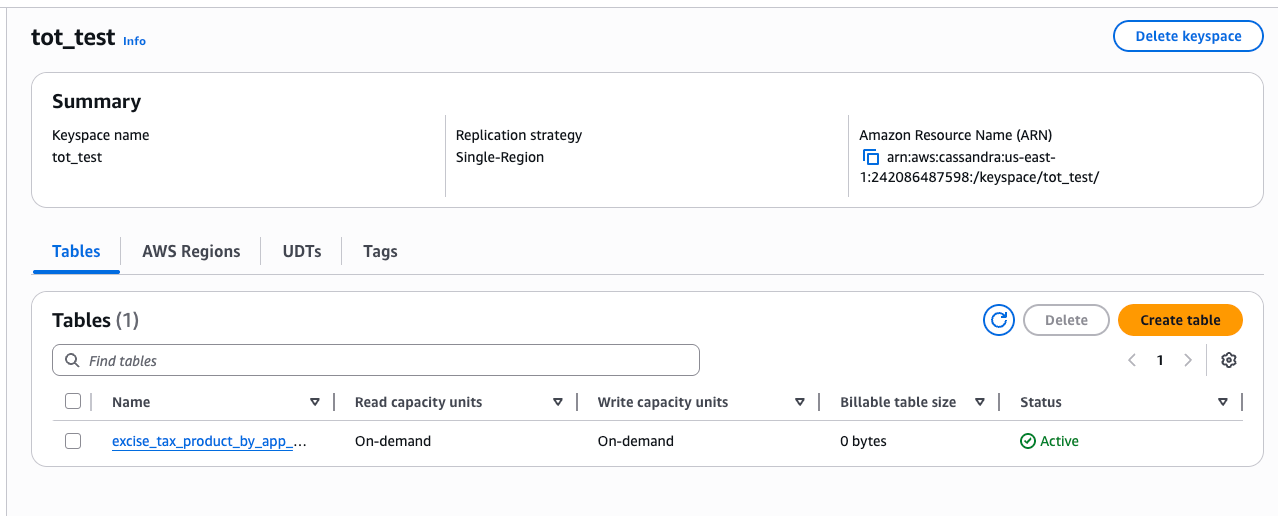This screenshot has height=516, width=1278.
Task: Copy the keyspace ARN with the copy icon
Action: [x=870, y=158]
